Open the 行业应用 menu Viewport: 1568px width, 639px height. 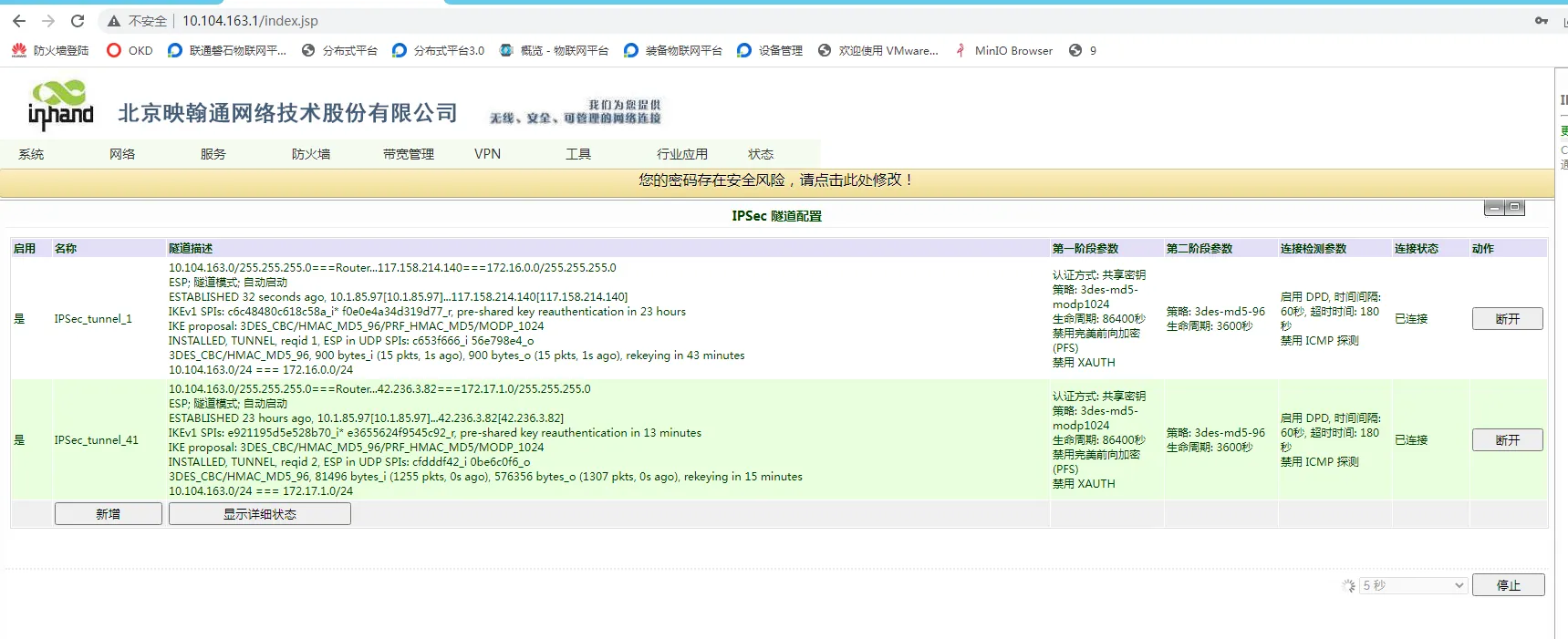pyautogui.click(x=682, y=154)
